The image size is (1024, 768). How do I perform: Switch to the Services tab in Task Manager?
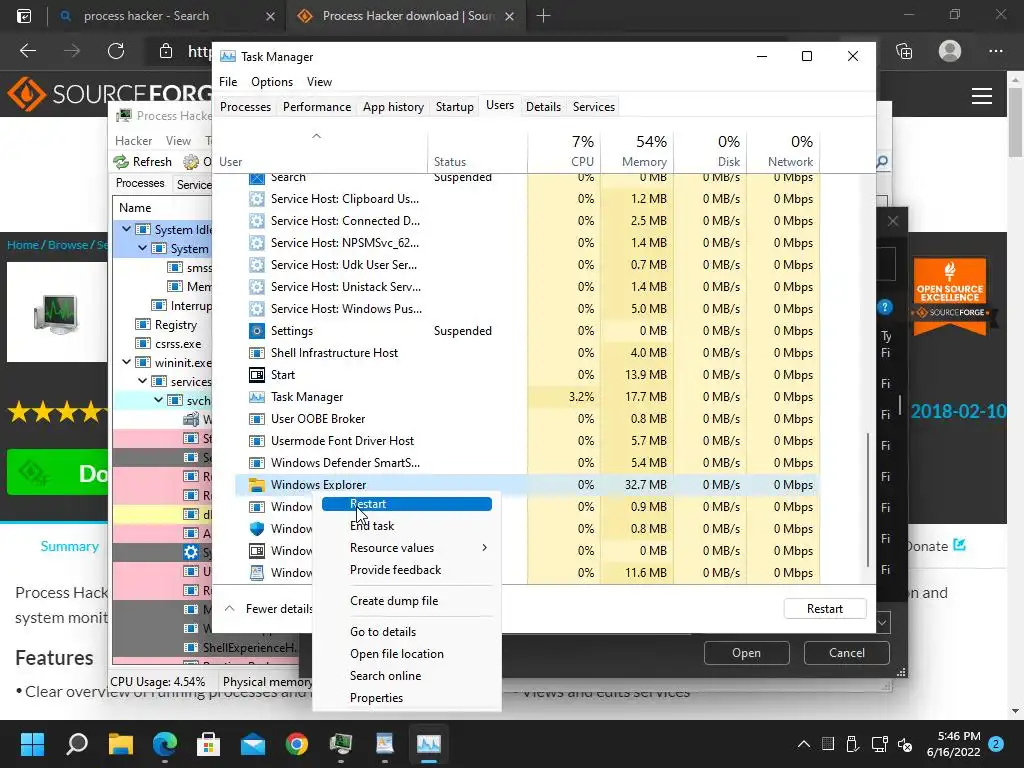coord(594,106)
